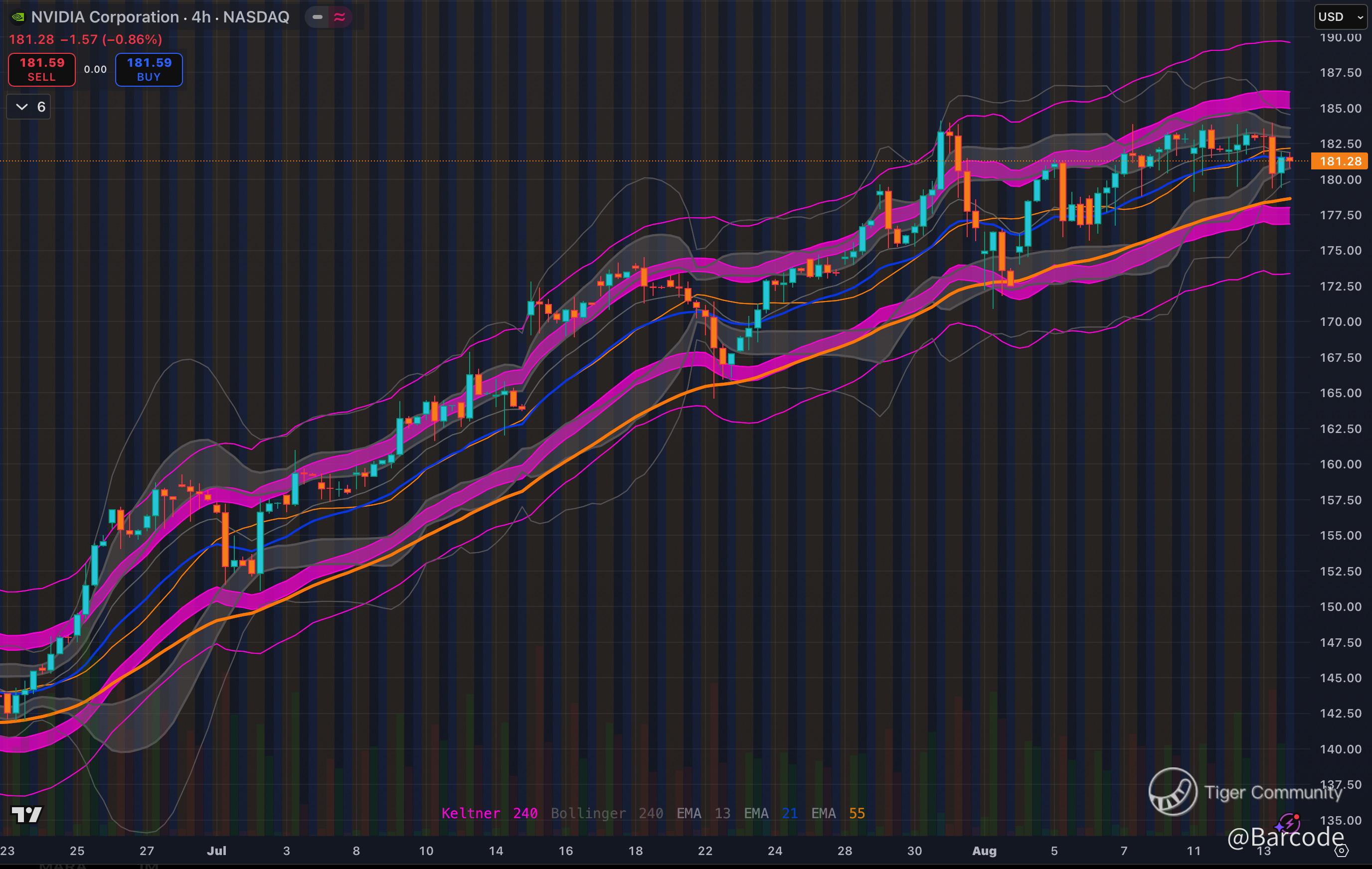Image resolution: width=1372 pixels, height=869 pixels.
Task: Click the 4h interval in chart title
Action: tap(200, 17)
